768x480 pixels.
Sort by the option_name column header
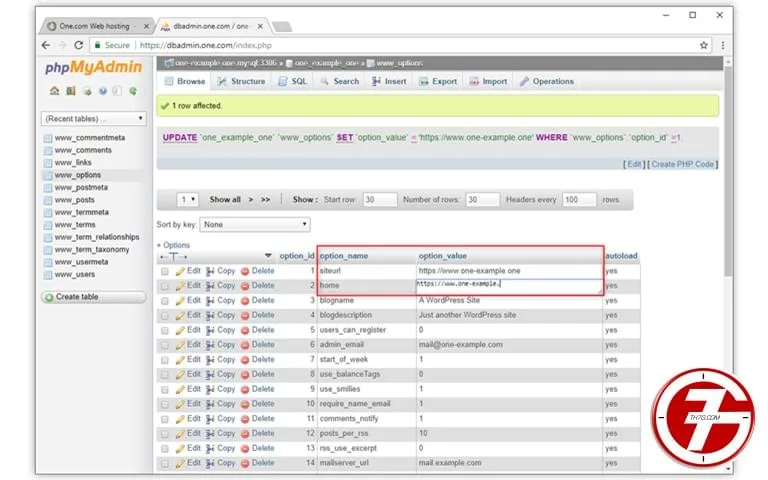point(343,256)
